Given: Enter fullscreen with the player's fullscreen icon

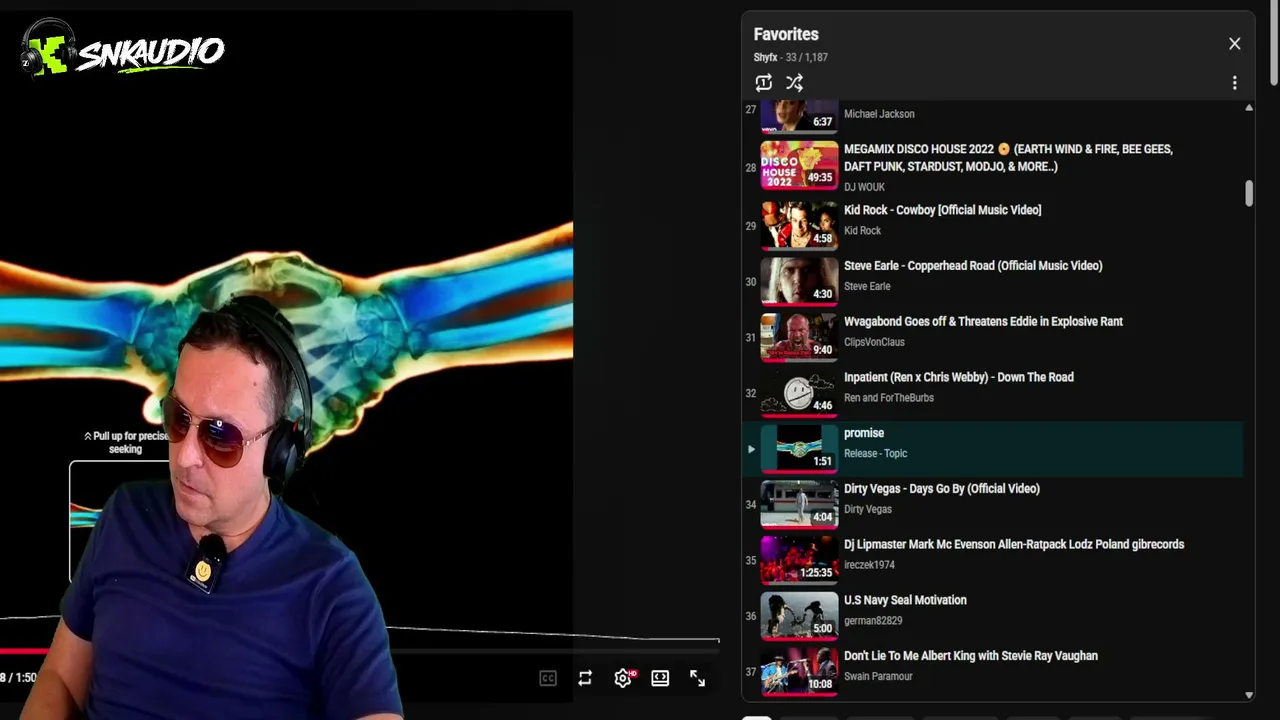Looking at the screenshot, I should (697, 678).
